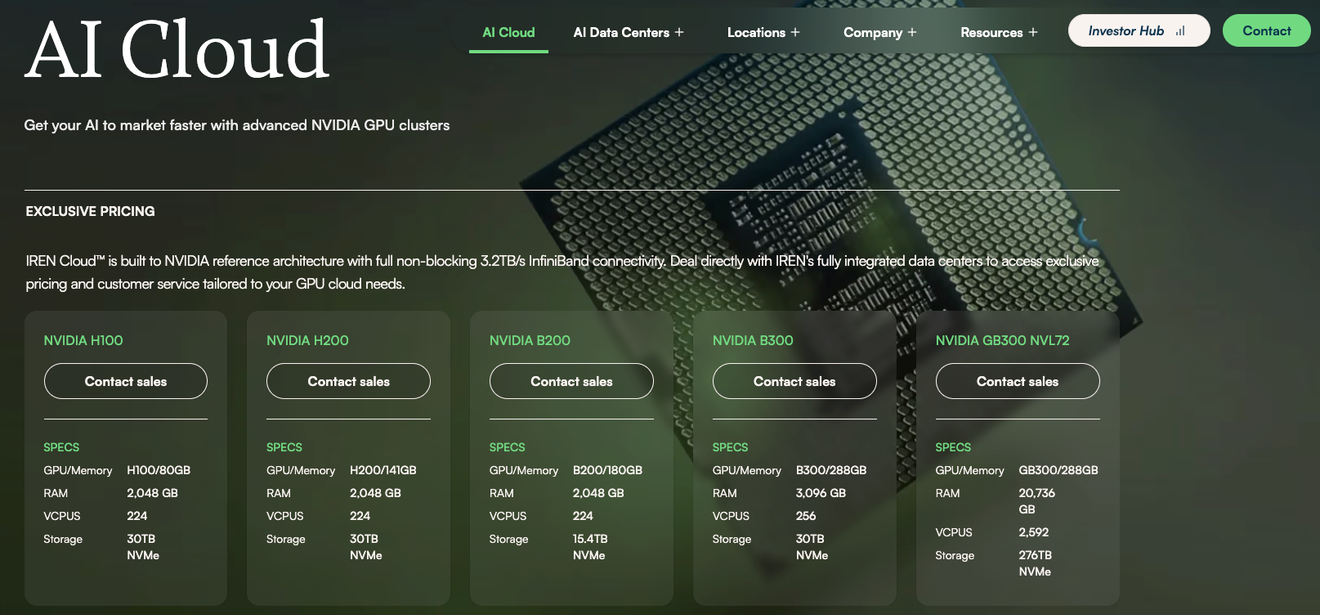Image resolution: width=1320 pixels, height=615 pixels.
Task: Select the NVIDIA GB300 NVL72 heading
Action: pos(1002,340)
